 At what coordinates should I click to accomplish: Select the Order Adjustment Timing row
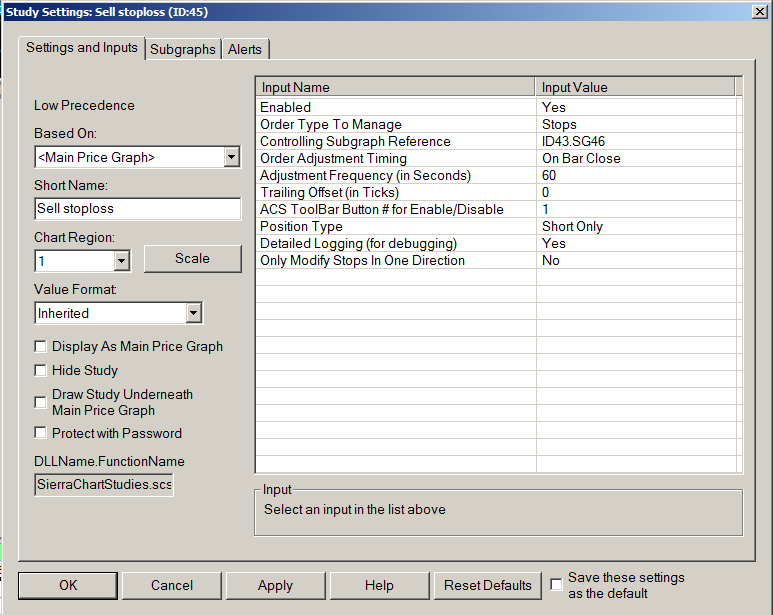(x=498, y=158)
